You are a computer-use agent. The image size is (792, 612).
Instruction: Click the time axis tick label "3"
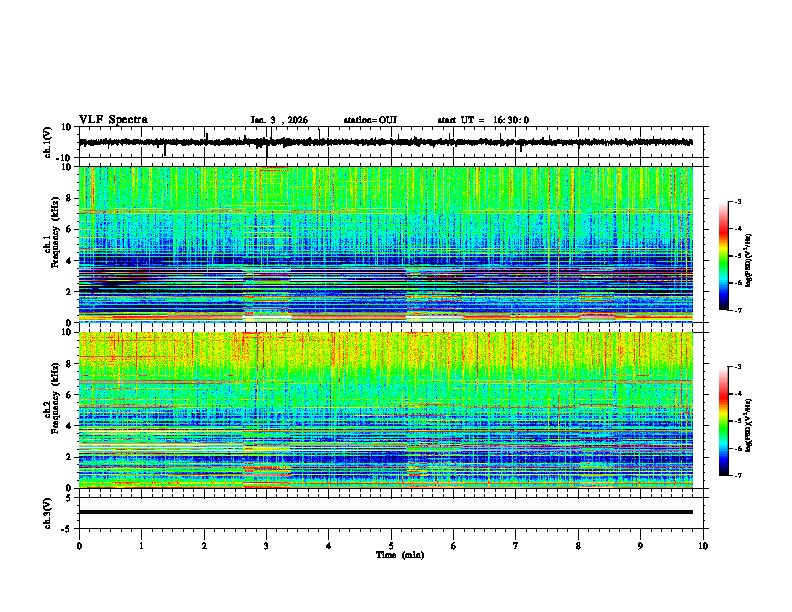(x=266, y=546)
